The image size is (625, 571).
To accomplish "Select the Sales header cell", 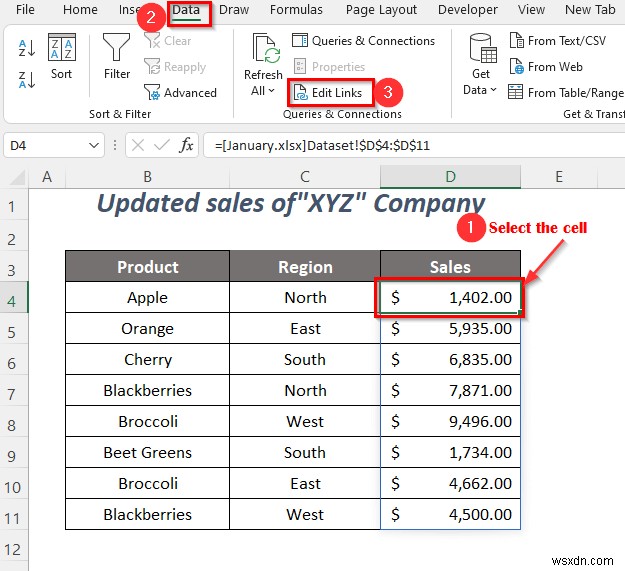I will pyautogui.click(x=450, y=266).
